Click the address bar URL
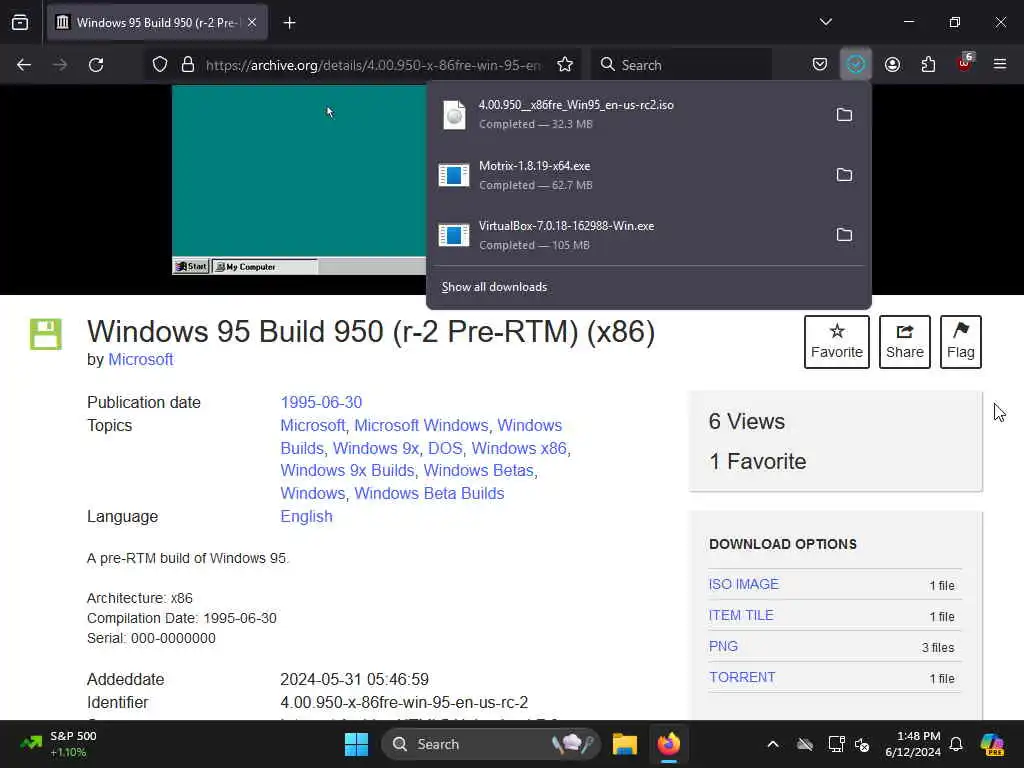1024x768 pixels. click(x=373, y=65)
